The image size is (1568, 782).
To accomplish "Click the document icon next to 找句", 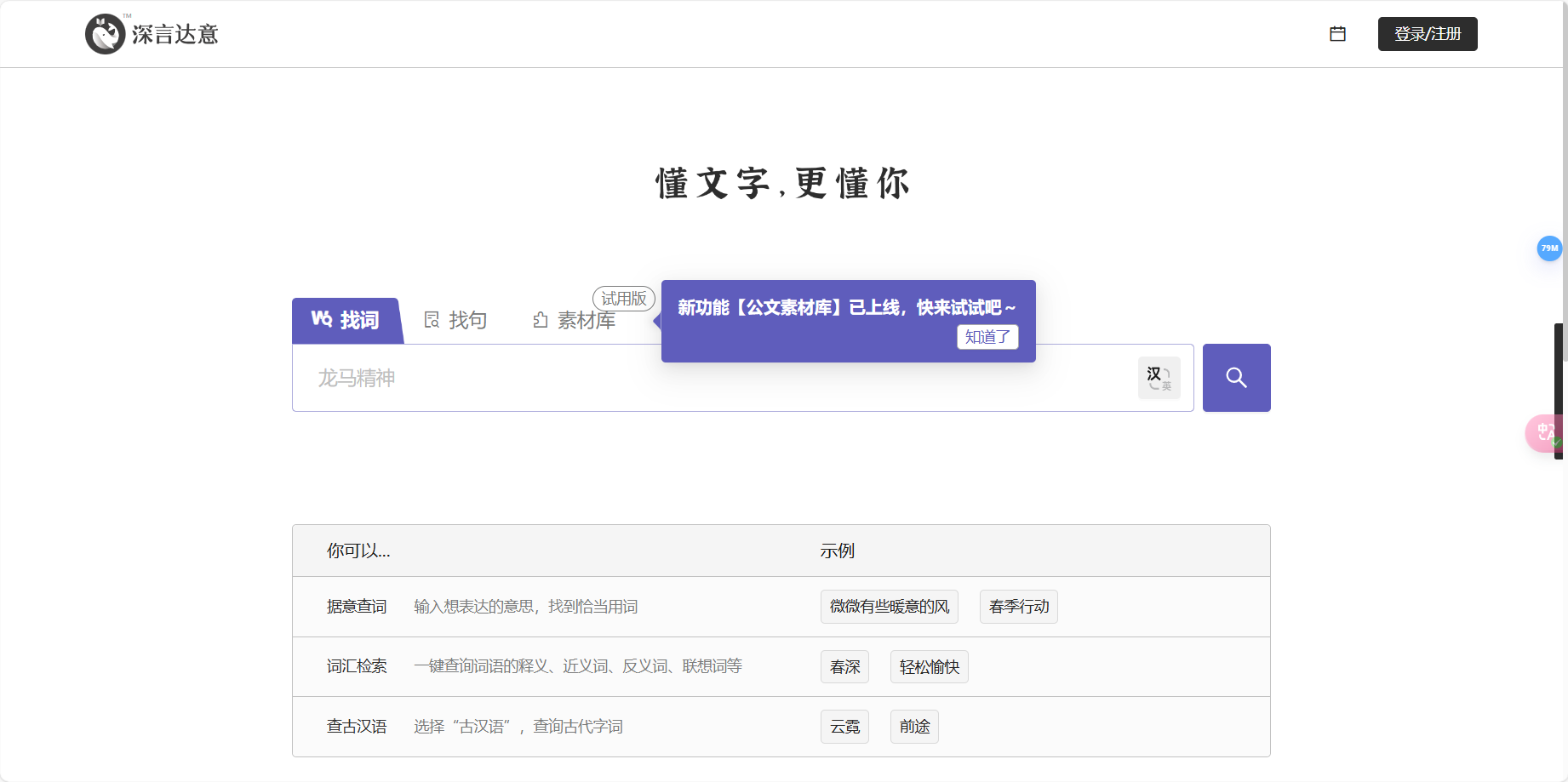I will [432, 319].
